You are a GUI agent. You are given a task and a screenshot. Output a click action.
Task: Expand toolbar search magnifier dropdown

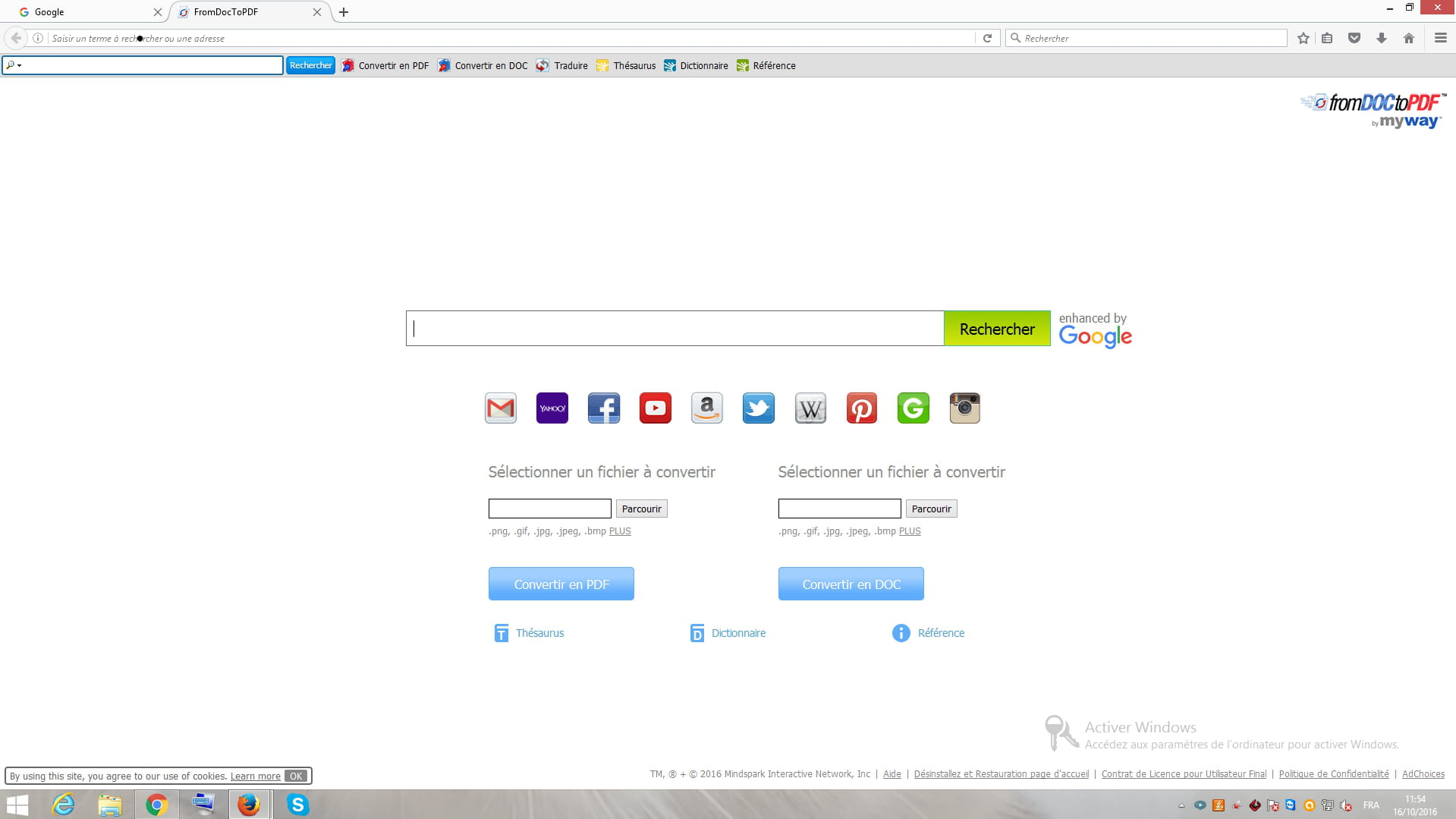coord(14,65)
